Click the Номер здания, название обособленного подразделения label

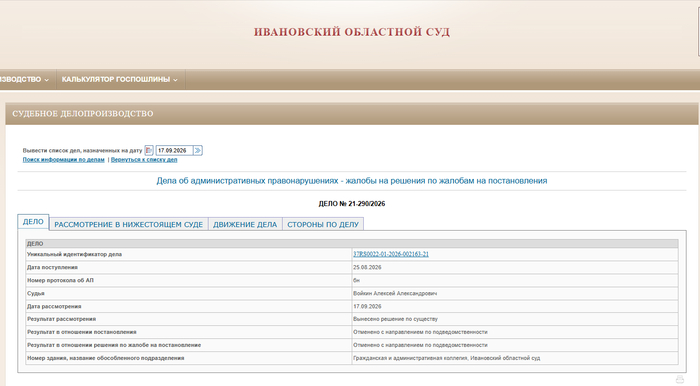point(105,358)
